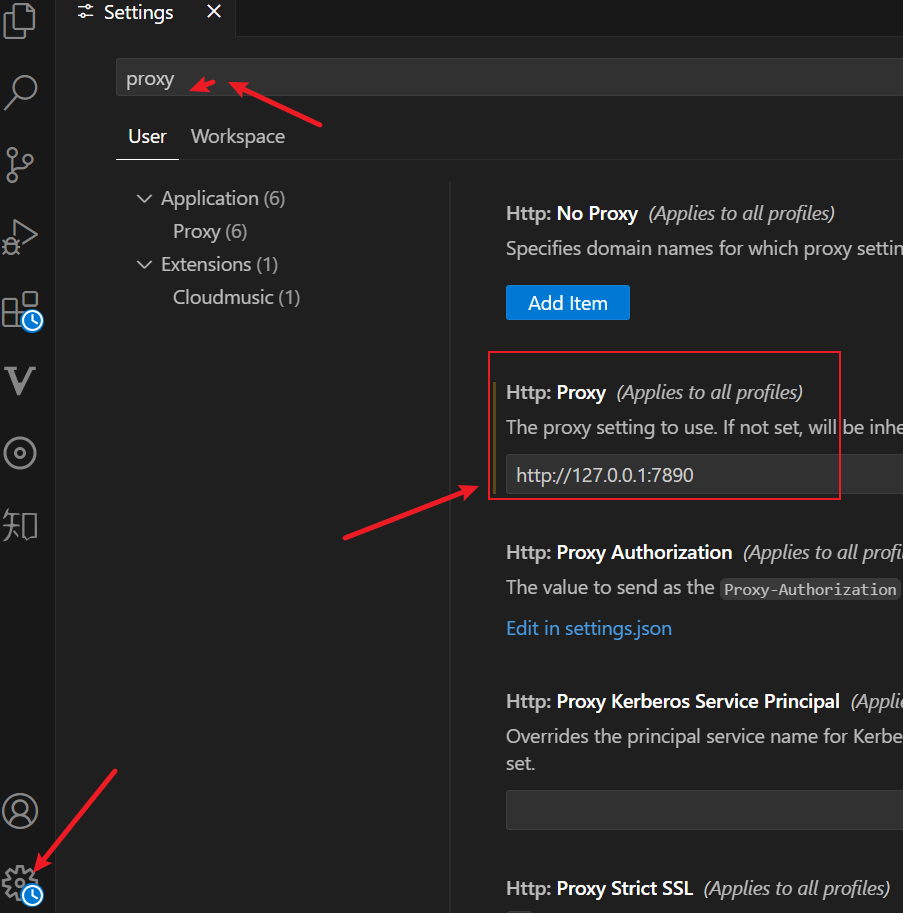Close the Settings editor tab
The width and height of the screenshot is (903, 913).
(x=214, y=13)
